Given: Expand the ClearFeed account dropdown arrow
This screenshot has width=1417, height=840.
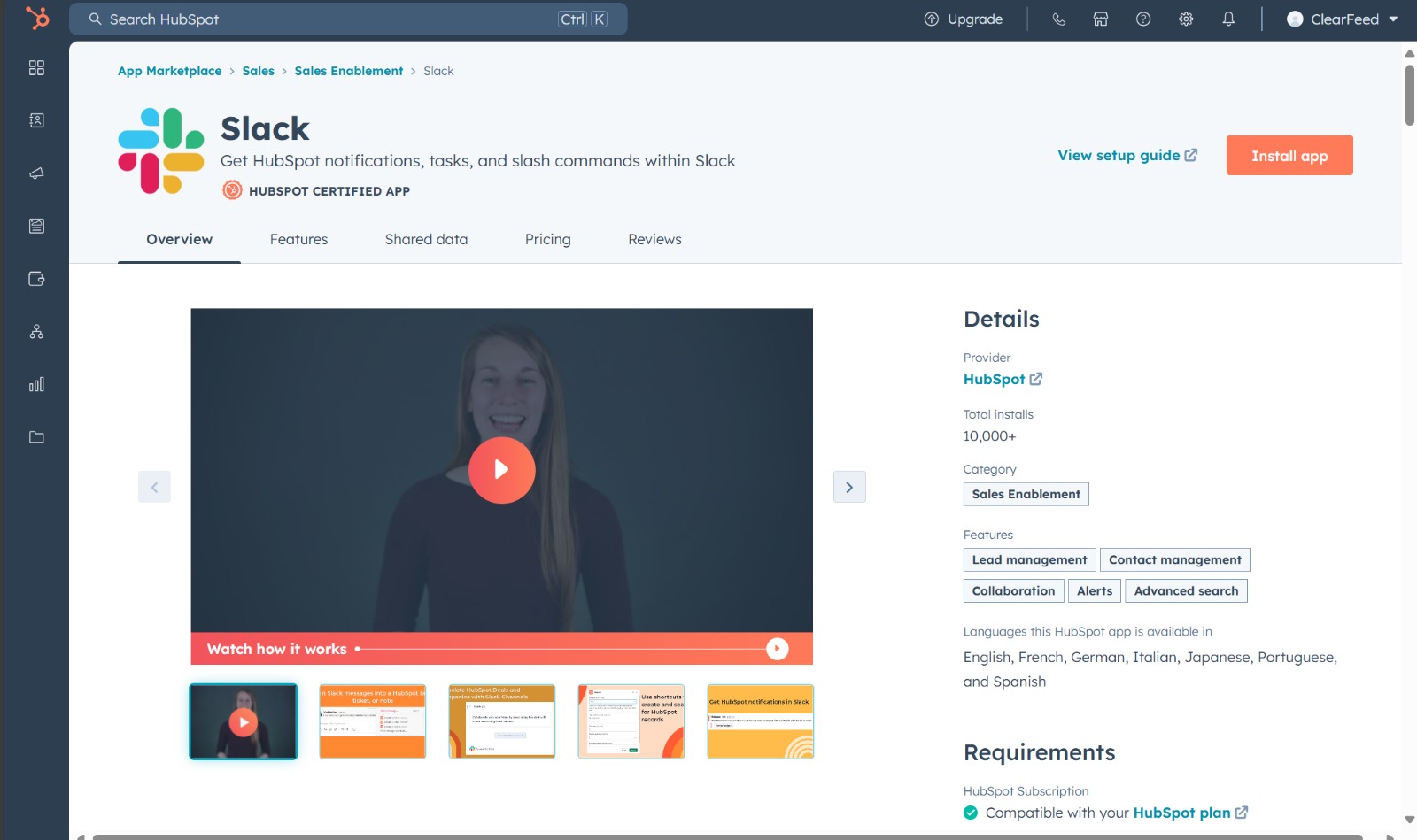Looking at the screenshot, I should tap(1393, 19).
